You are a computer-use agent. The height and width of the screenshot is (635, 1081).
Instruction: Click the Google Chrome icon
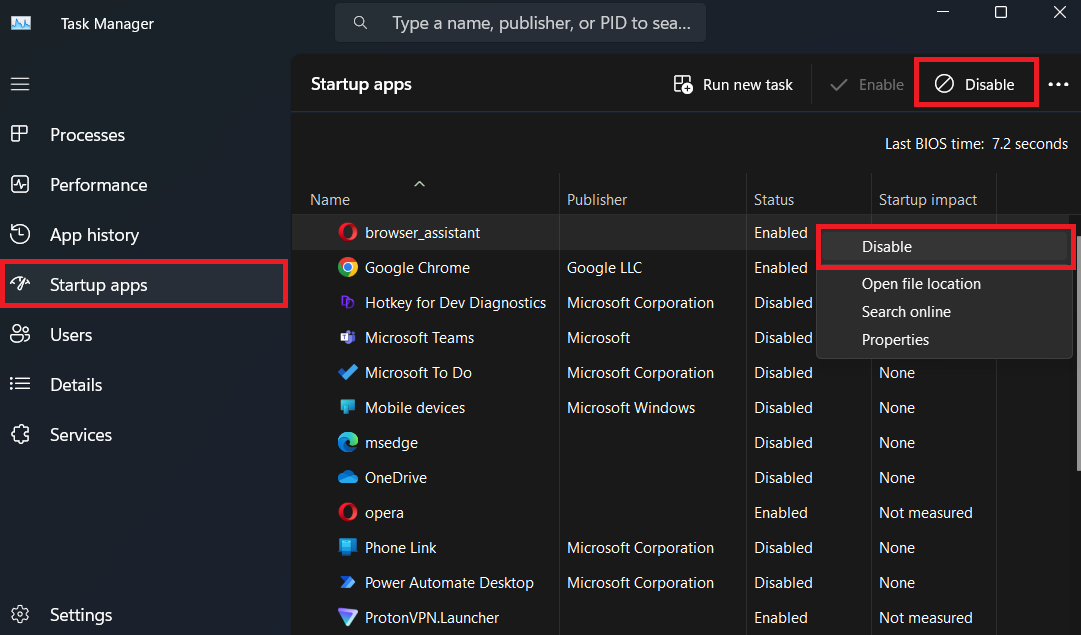tap(347, 267)
